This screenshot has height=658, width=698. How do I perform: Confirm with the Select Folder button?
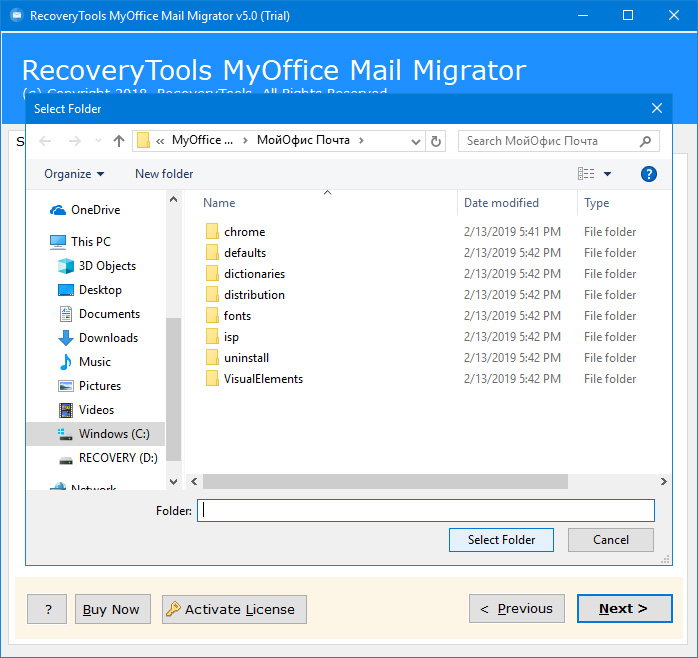click(x=501, y=540)
